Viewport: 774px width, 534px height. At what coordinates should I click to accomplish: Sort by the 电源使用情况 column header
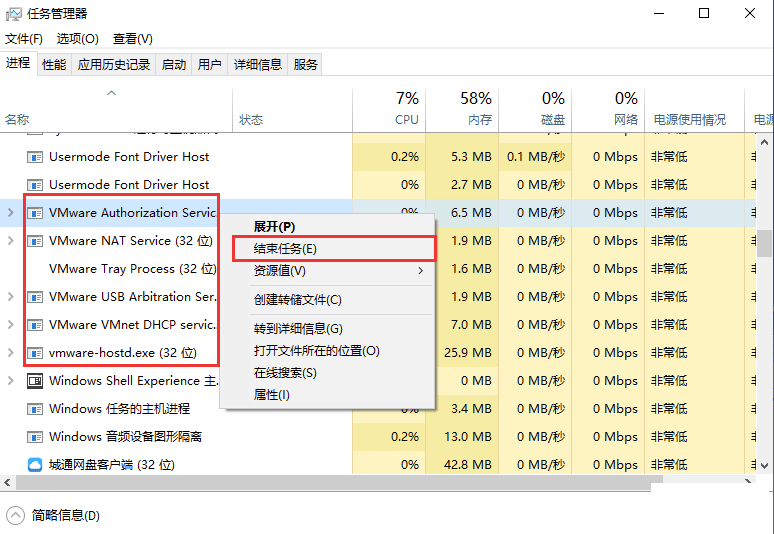point(695,111)
